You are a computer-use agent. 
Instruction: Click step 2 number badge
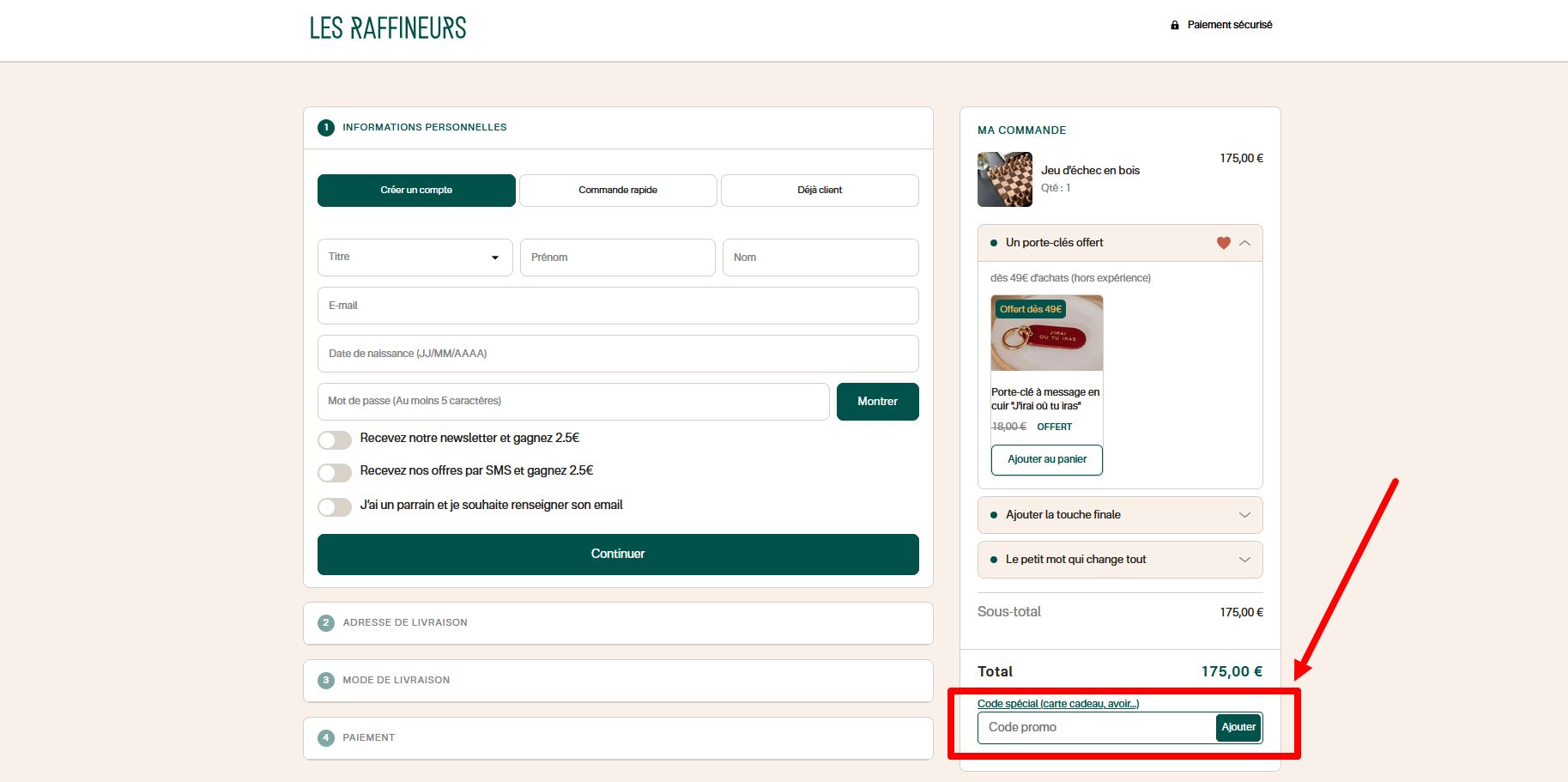[x=326, y=623]
